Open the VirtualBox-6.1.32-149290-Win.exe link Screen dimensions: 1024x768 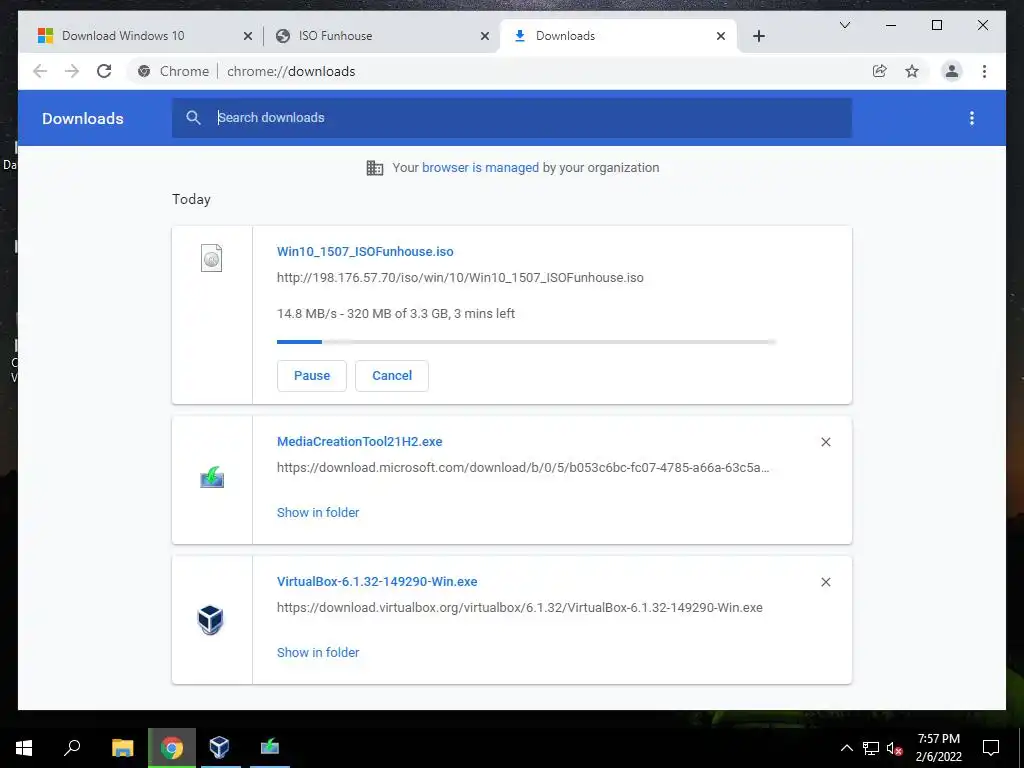point(377,582)
